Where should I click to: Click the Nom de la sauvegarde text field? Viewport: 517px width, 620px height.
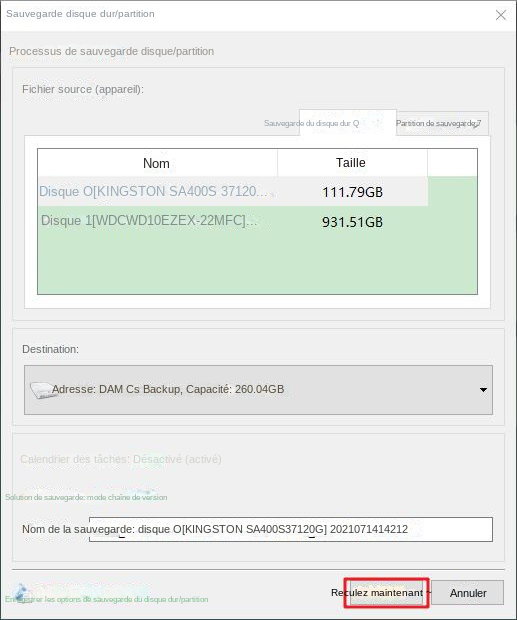point(291,529)
